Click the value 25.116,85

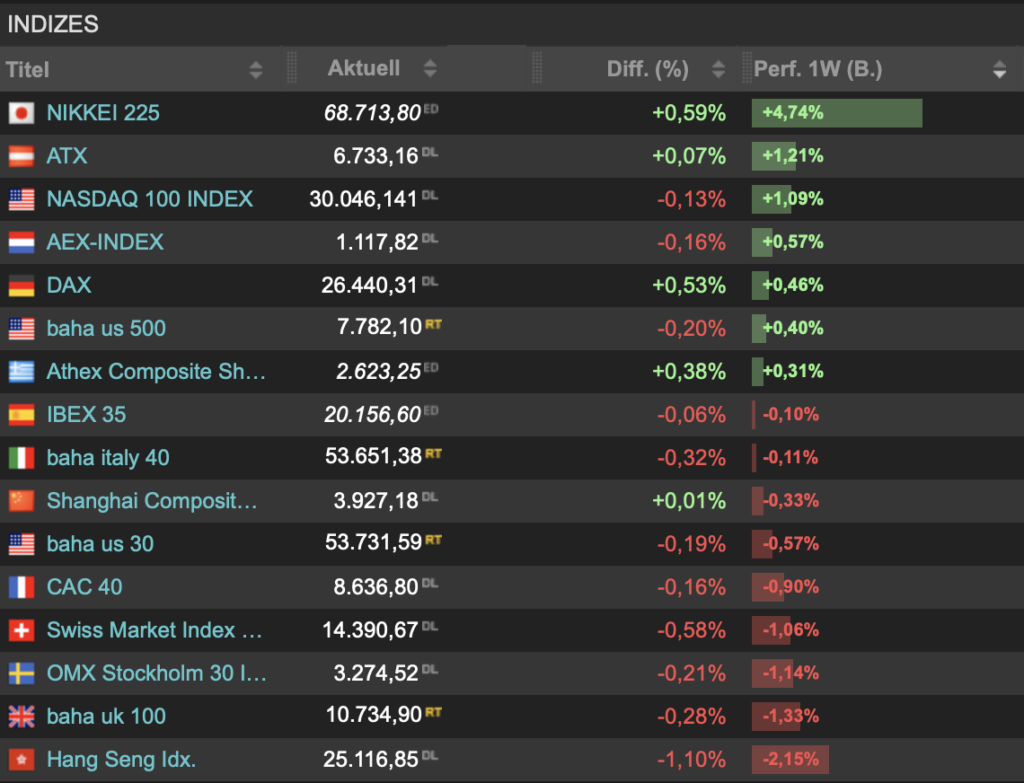click(x=370, y=759)
